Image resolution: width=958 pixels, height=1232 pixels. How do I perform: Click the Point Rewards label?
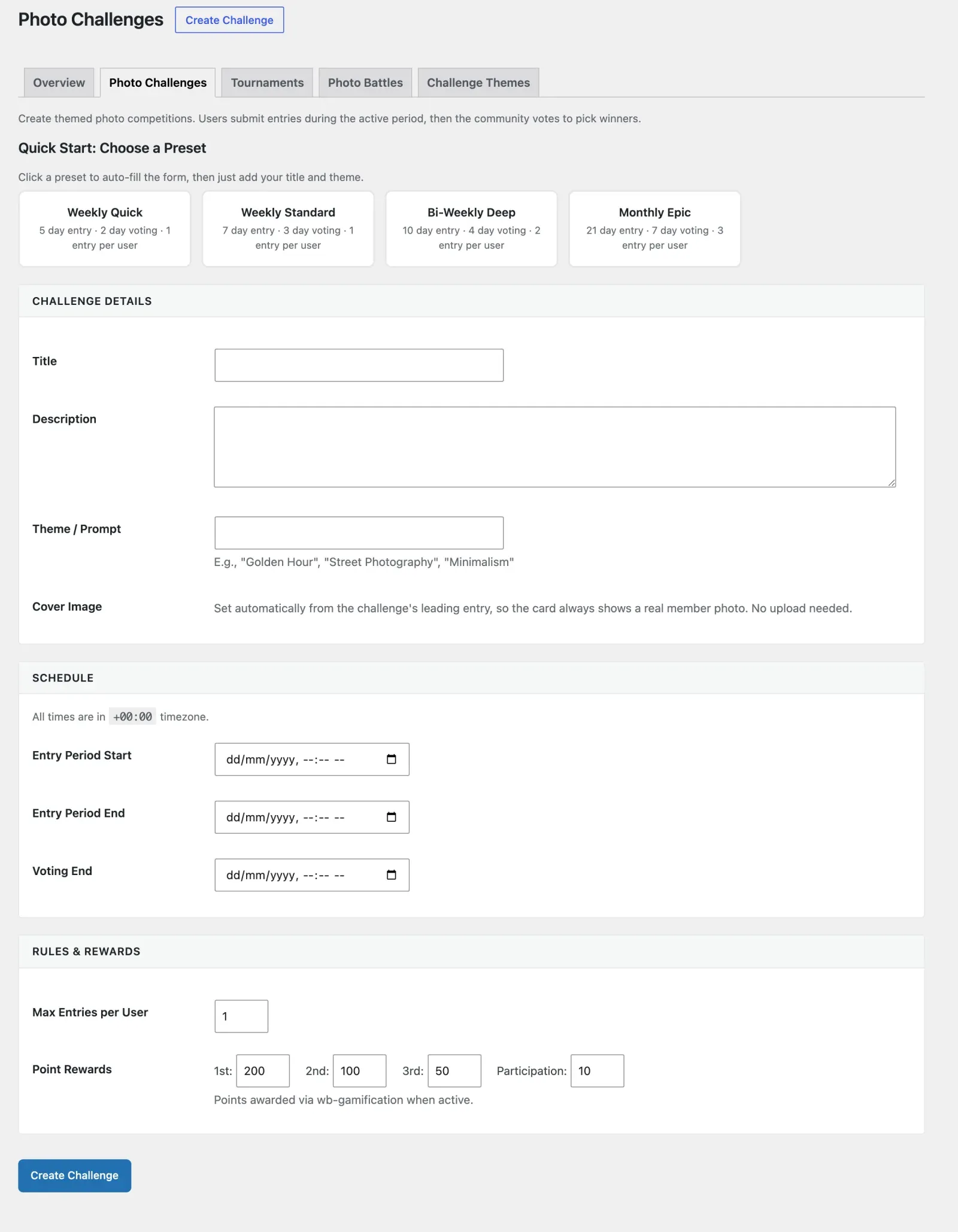click(x=72, y=1070)
